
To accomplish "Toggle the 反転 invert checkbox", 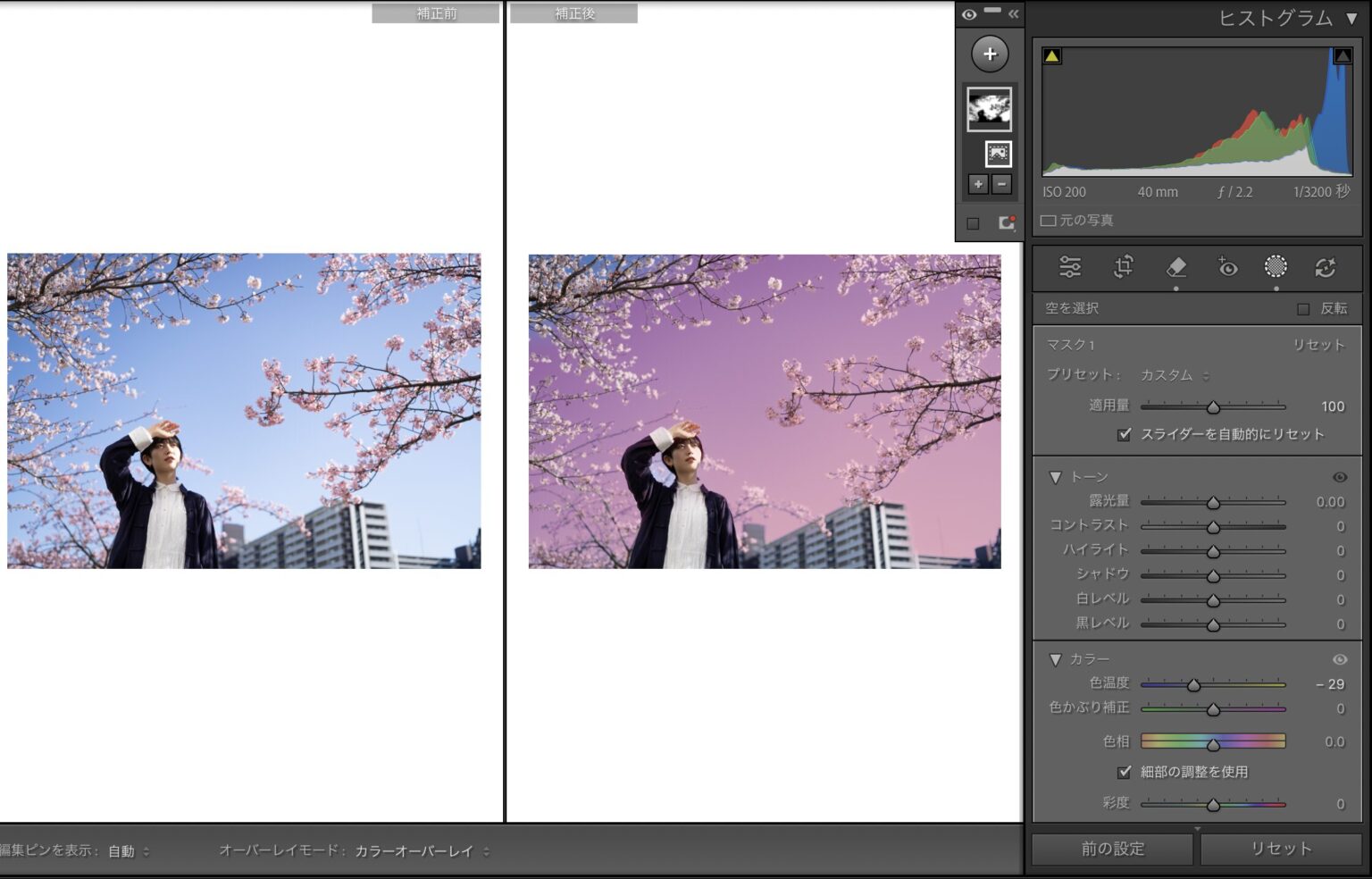I will [1303, 309].
